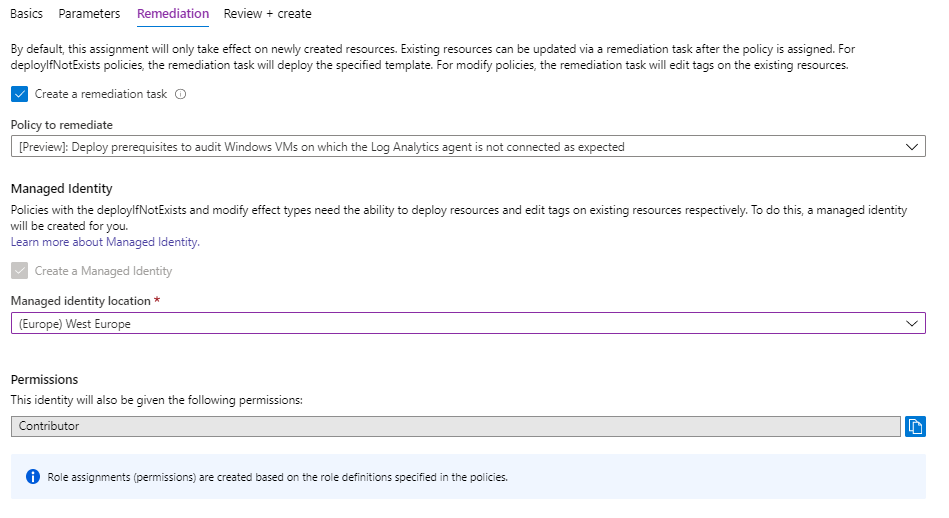Expand the Policy to remediate chevron arrow

(911, 147)
